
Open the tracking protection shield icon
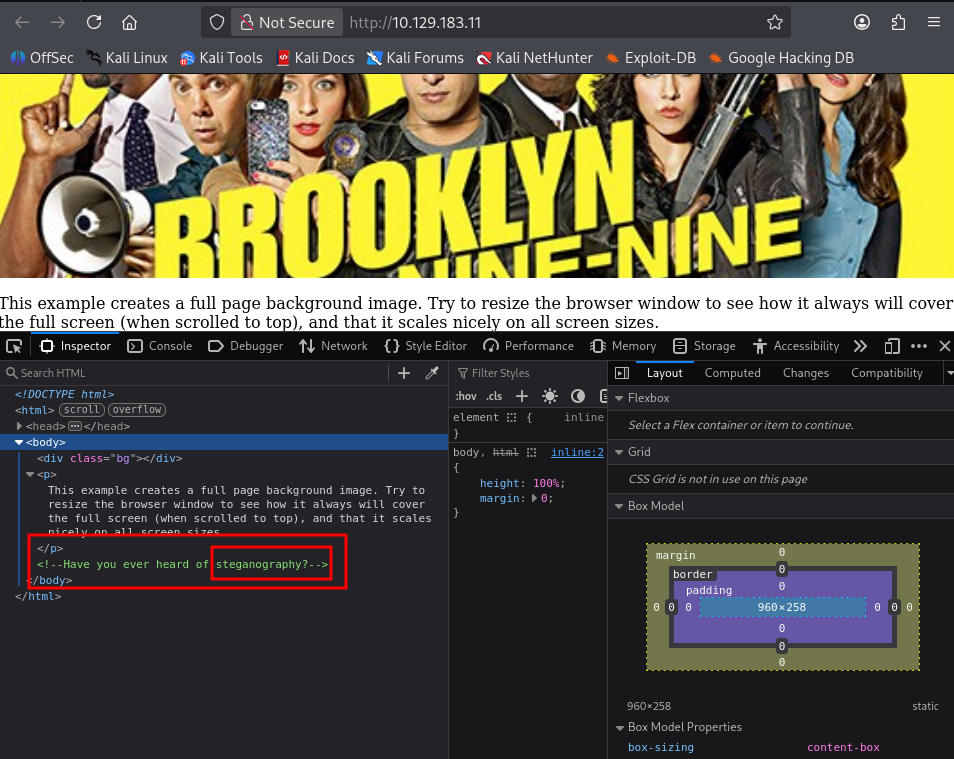[217, 23]
